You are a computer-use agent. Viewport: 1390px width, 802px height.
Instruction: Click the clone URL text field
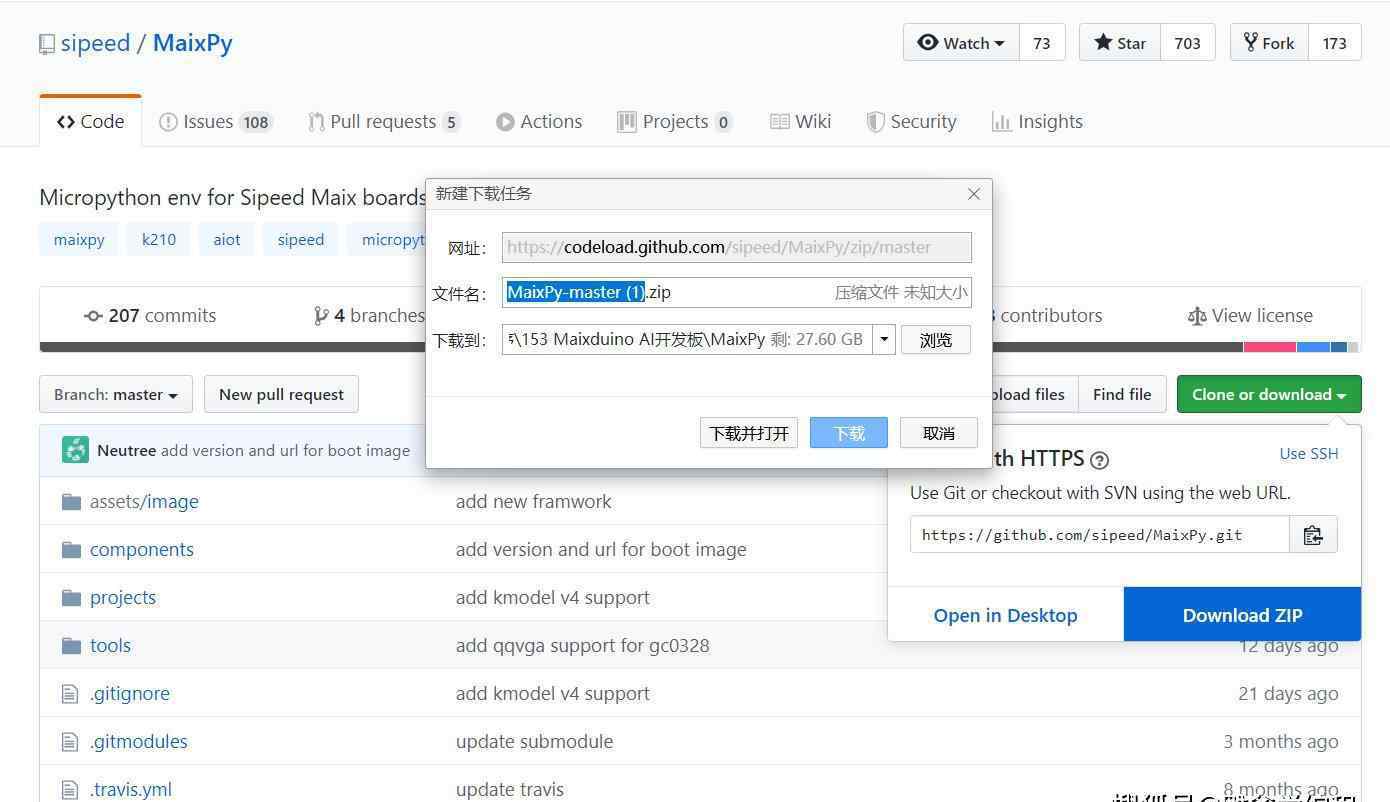pos(1099,535)
